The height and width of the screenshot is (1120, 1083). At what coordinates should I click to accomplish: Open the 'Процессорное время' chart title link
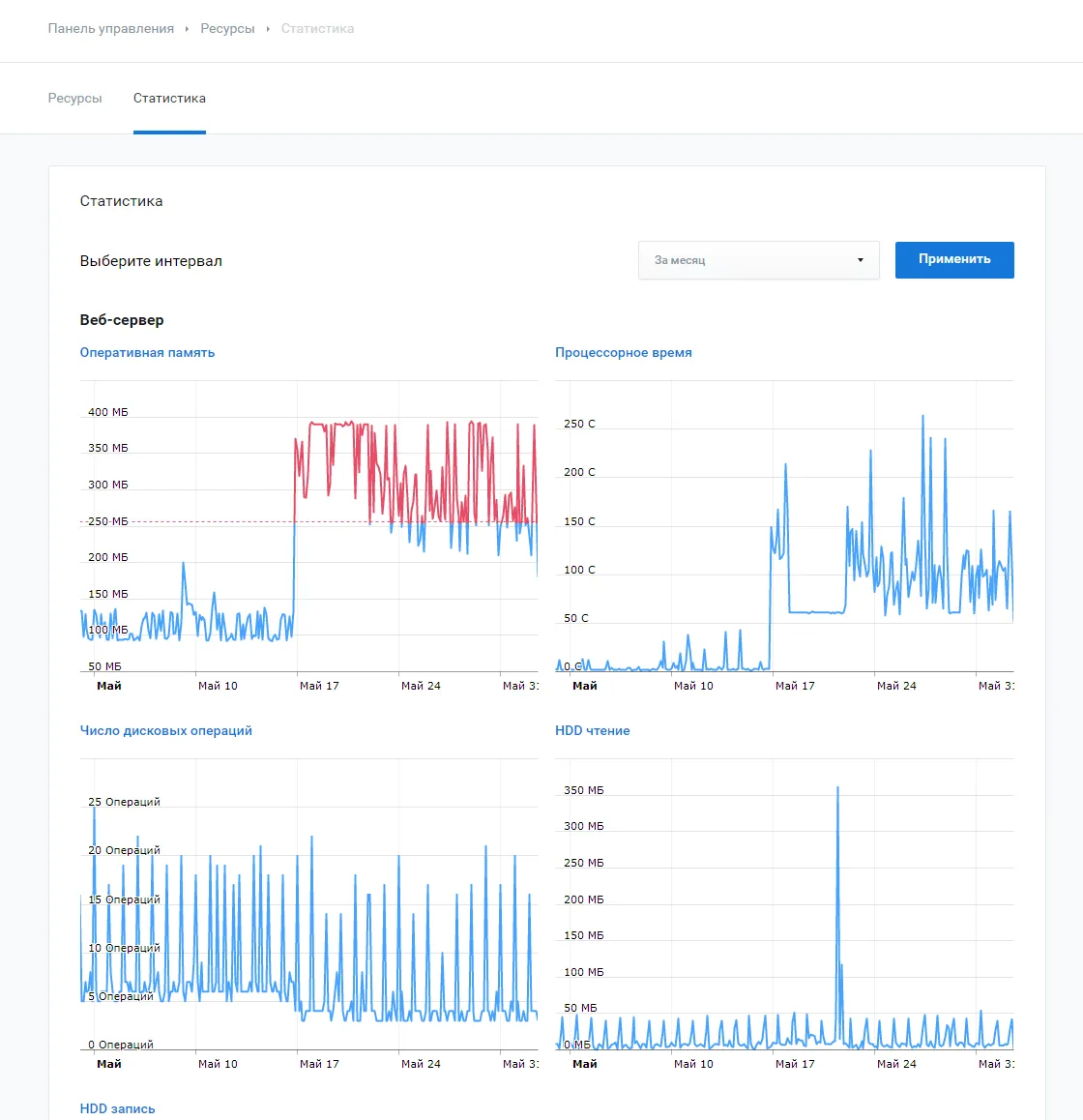click(624, 352)
